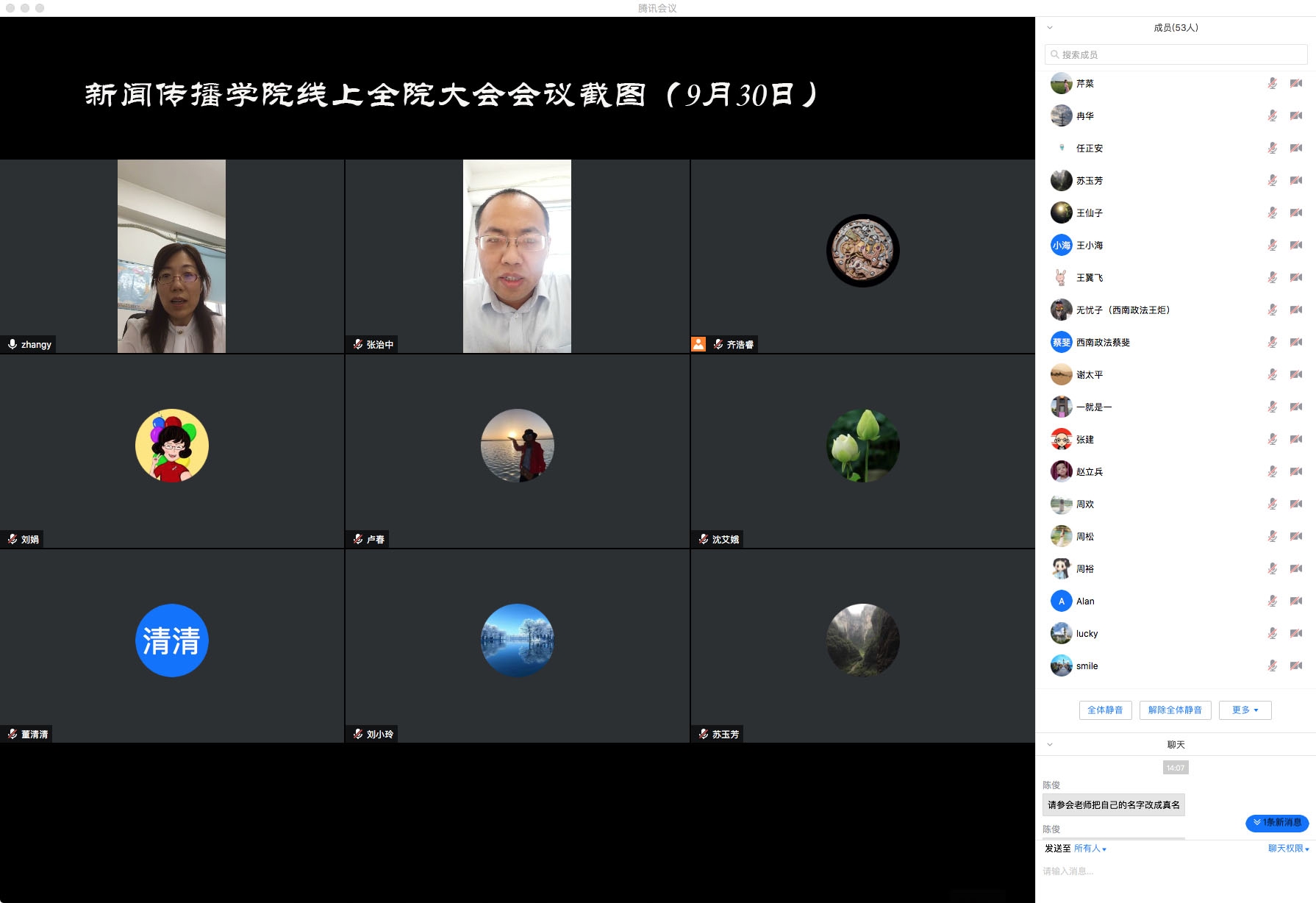Toggle microphone for member Alan
Viewport: 1316px width, 903px height.
1272,602
